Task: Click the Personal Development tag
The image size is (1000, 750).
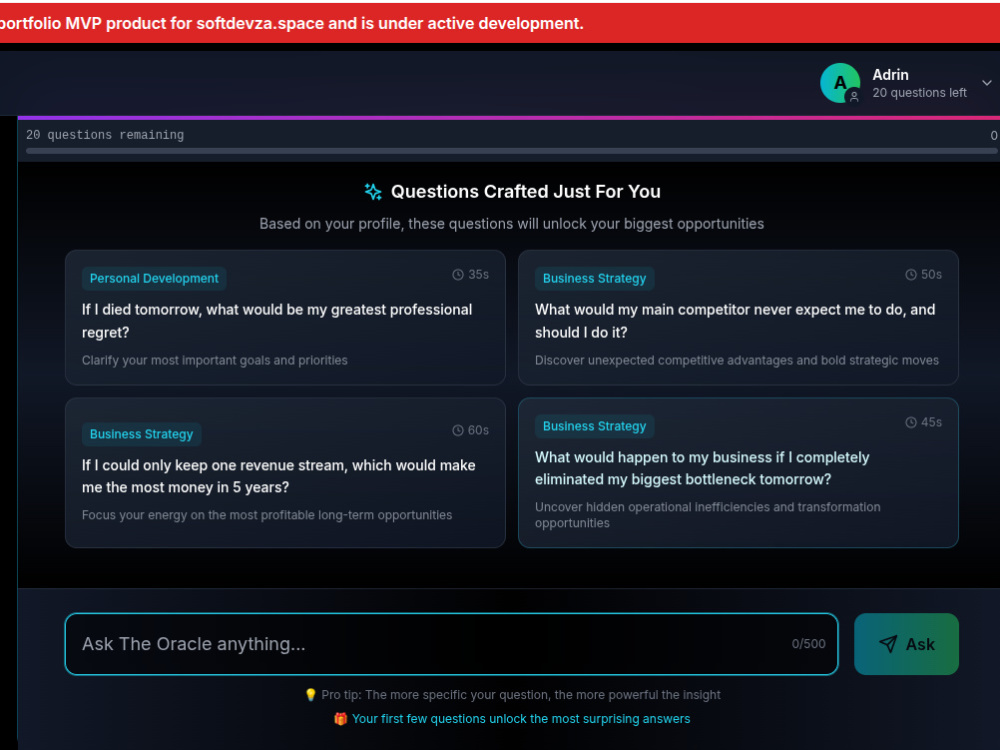Action: point(154,279)
